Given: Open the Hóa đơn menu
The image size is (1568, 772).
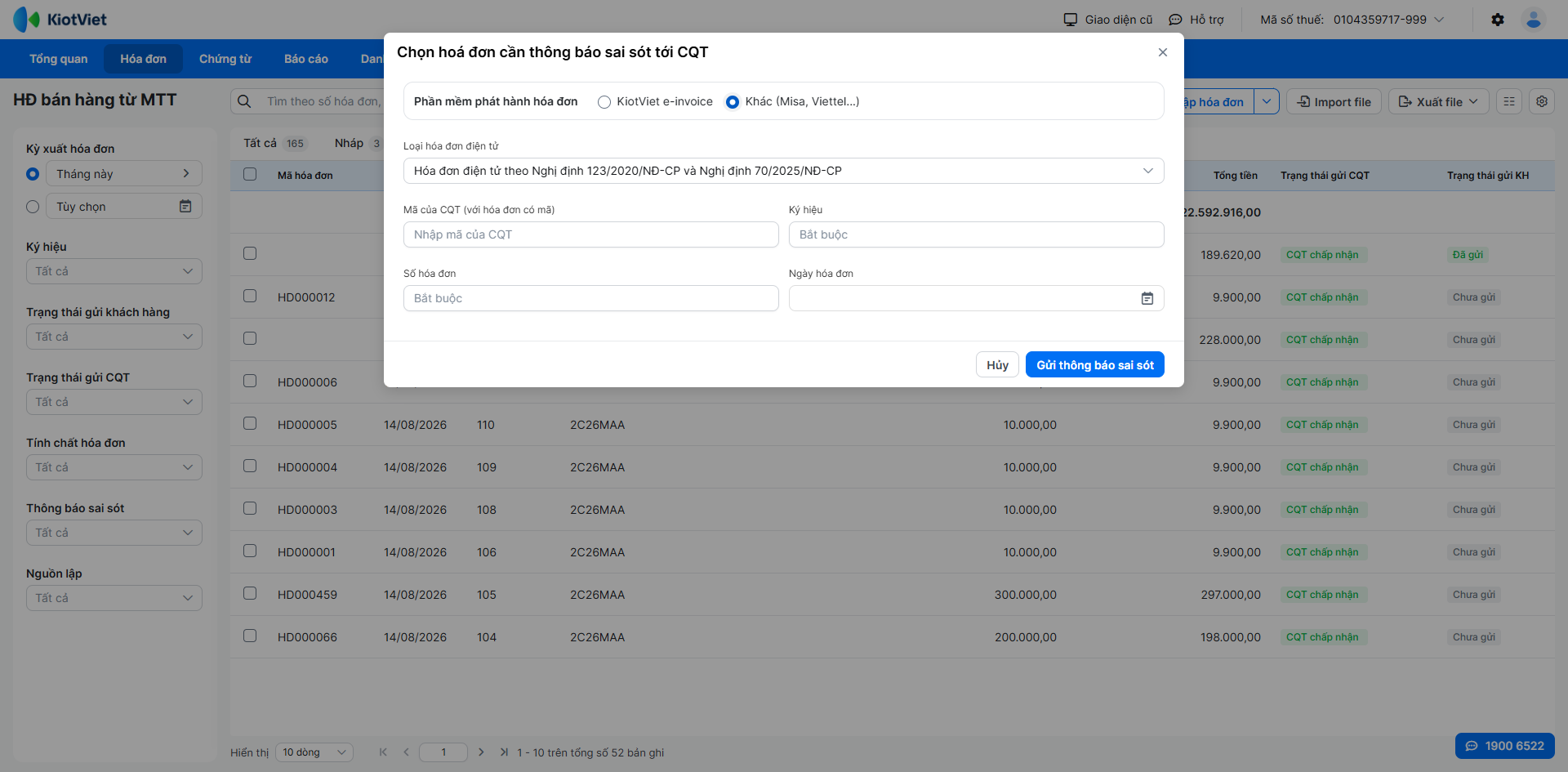Looking at the screenshot, I should (x=143, y=59).
